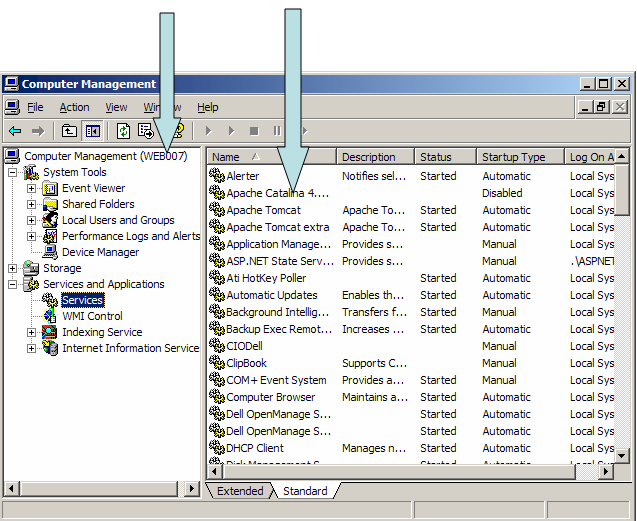The height and width of the screenshot is (521, 637).
Task: Click the WMI Control icon
Action: coord(50,316)
